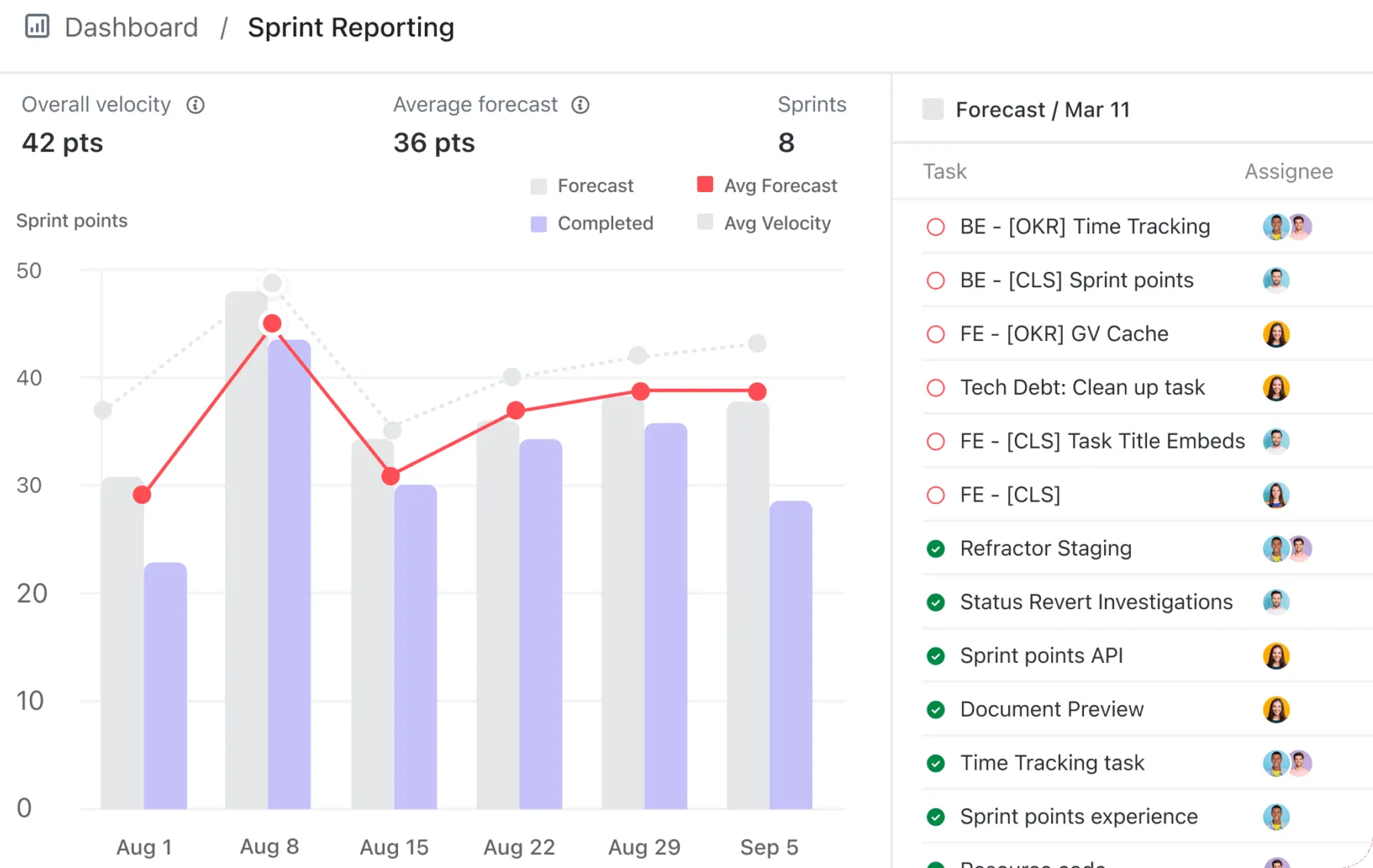Open the BE - [OKR] Time Tracking task
1373x868 pixels.
click(x=1085, y=227)
